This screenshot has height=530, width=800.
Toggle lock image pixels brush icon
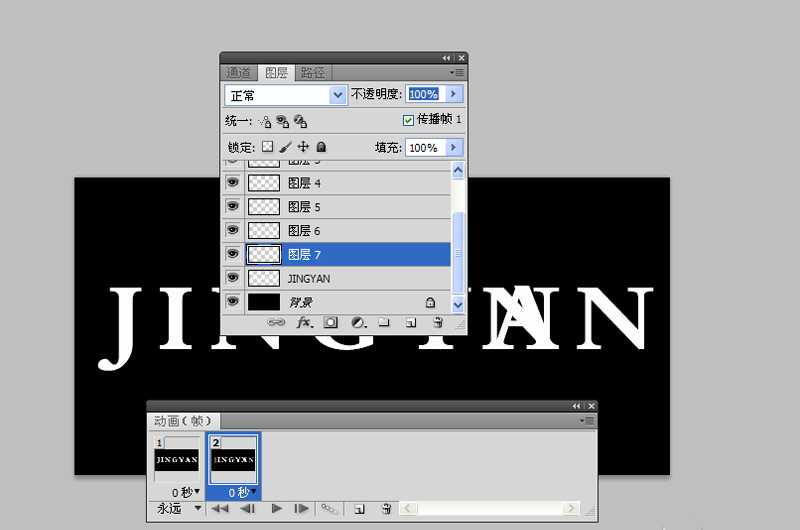285,147
